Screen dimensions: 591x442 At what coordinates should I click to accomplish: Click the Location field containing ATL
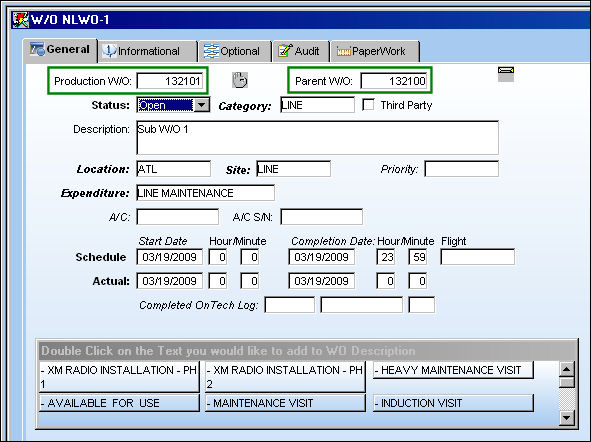173,169
